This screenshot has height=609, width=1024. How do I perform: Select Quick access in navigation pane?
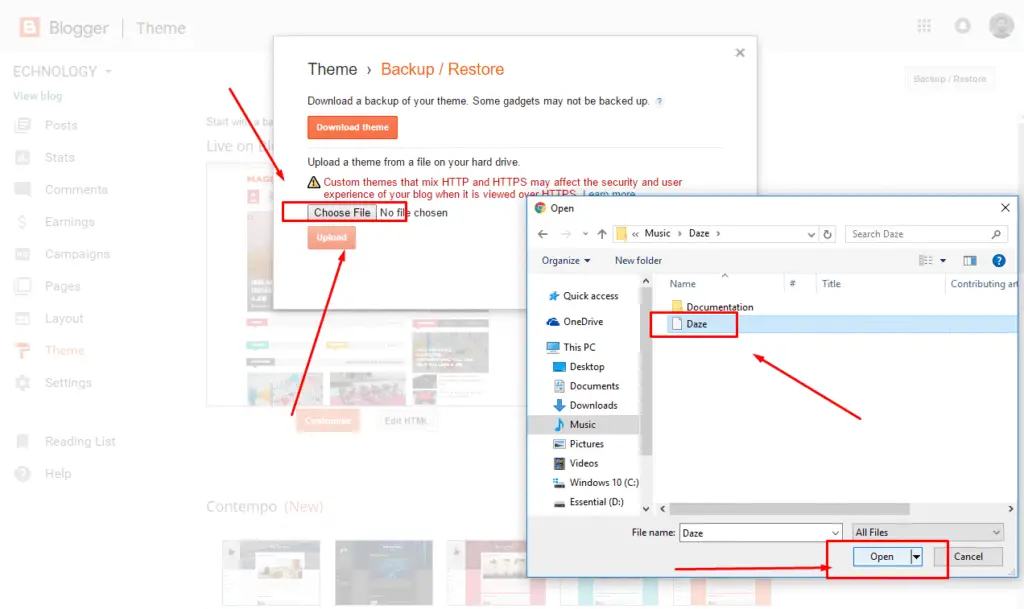(583, 296)
